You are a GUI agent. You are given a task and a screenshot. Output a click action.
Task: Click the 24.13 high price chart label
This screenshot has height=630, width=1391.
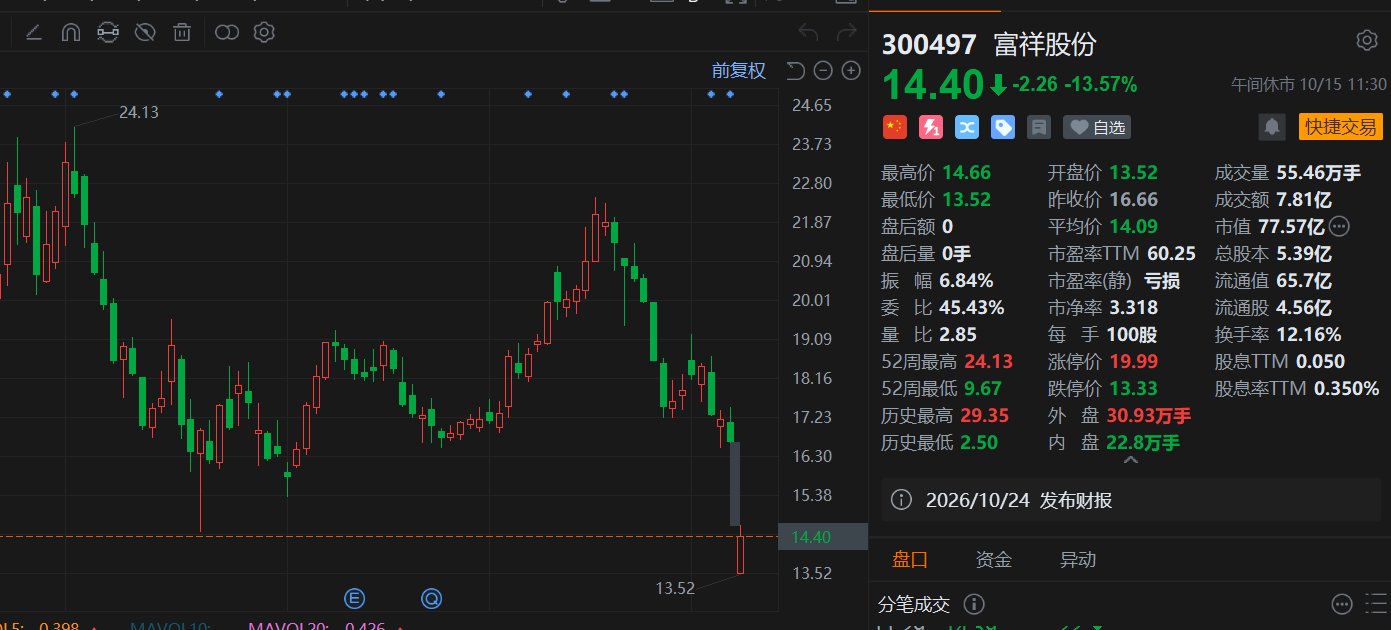click(139, 112)
